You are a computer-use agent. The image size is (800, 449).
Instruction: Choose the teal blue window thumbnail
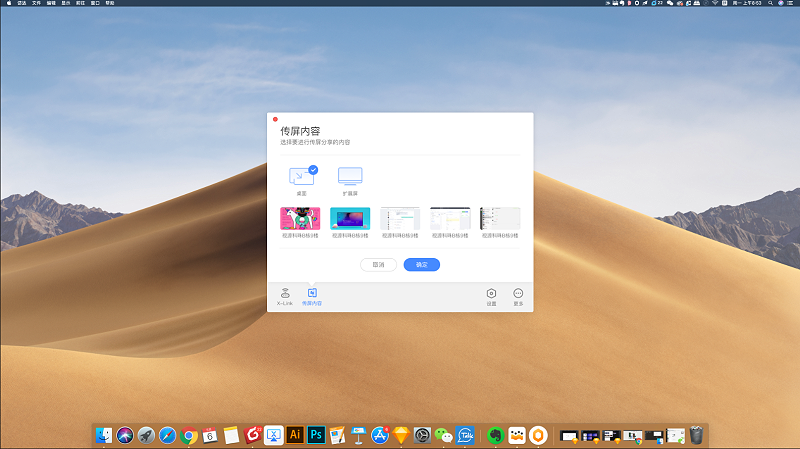click(x=350, y=218)
